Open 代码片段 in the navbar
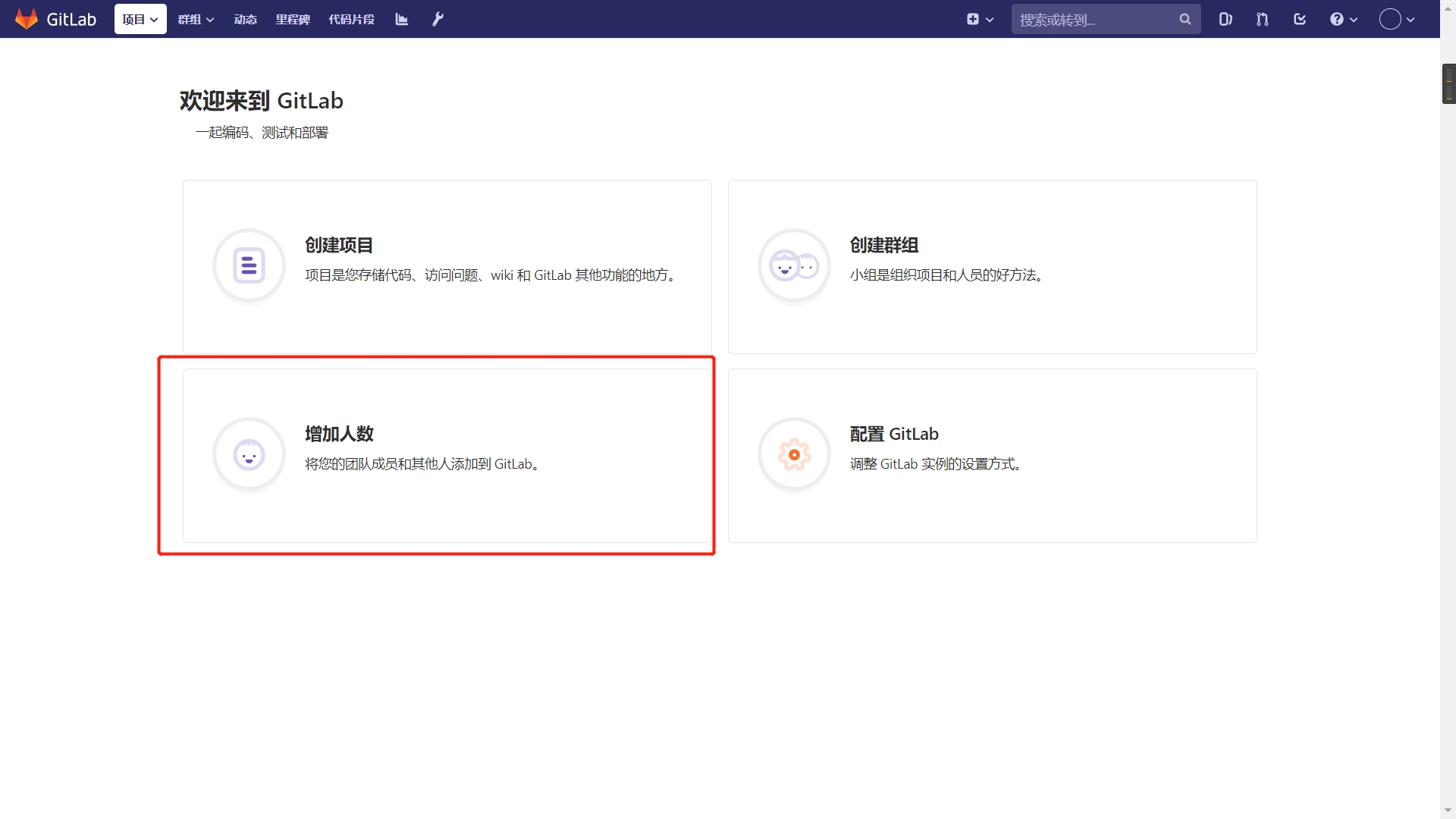Image resolution: width=1456 pixels, height=819 pixels. 351,20
